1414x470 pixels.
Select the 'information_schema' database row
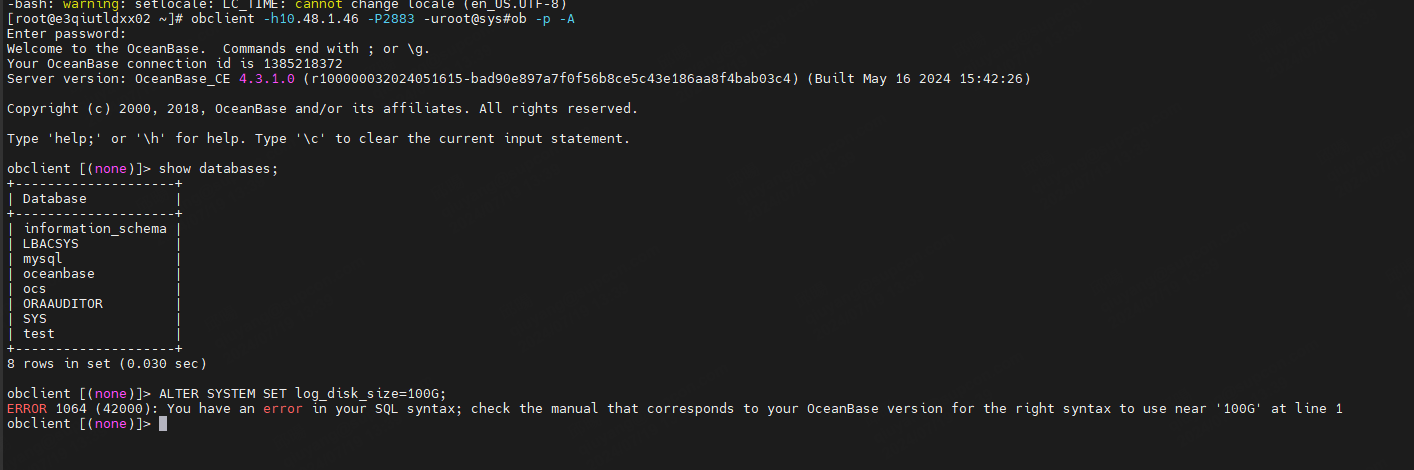95,229
